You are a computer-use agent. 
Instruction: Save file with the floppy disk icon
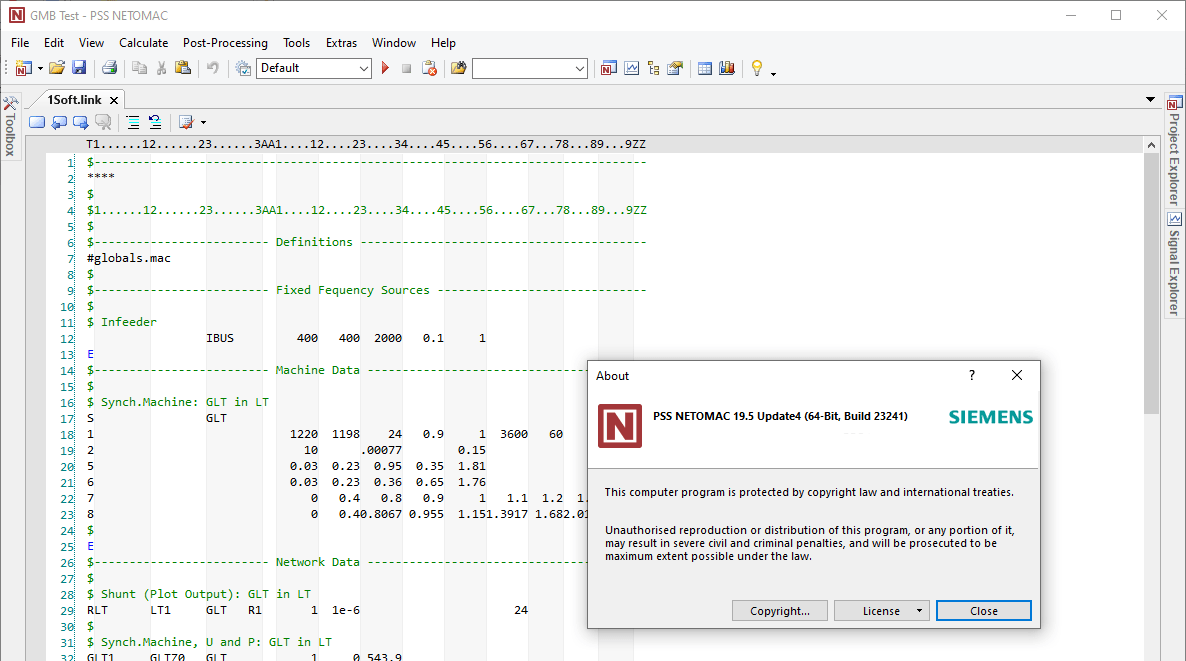click(79, 68)
